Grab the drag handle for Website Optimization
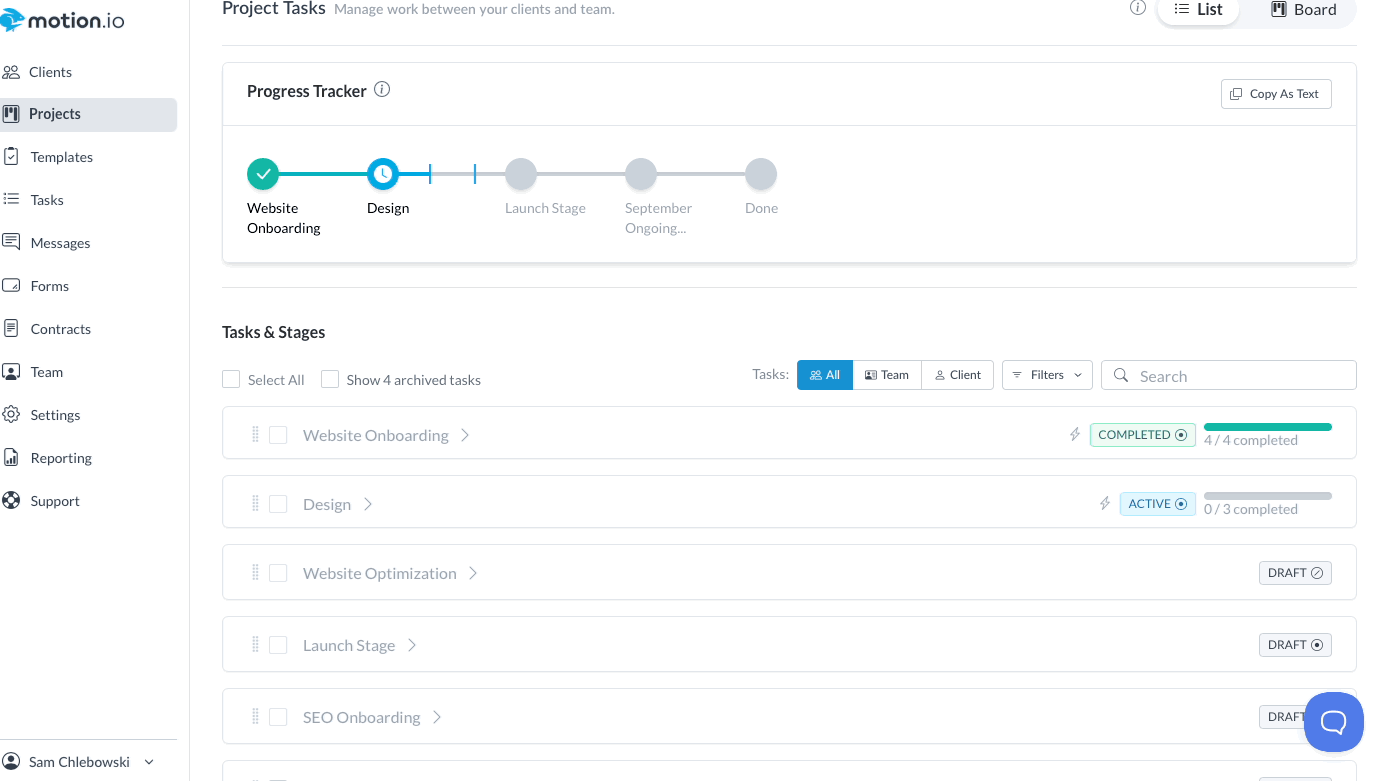This screenshot has width=1384, height=781. click(x=255, y=573)
